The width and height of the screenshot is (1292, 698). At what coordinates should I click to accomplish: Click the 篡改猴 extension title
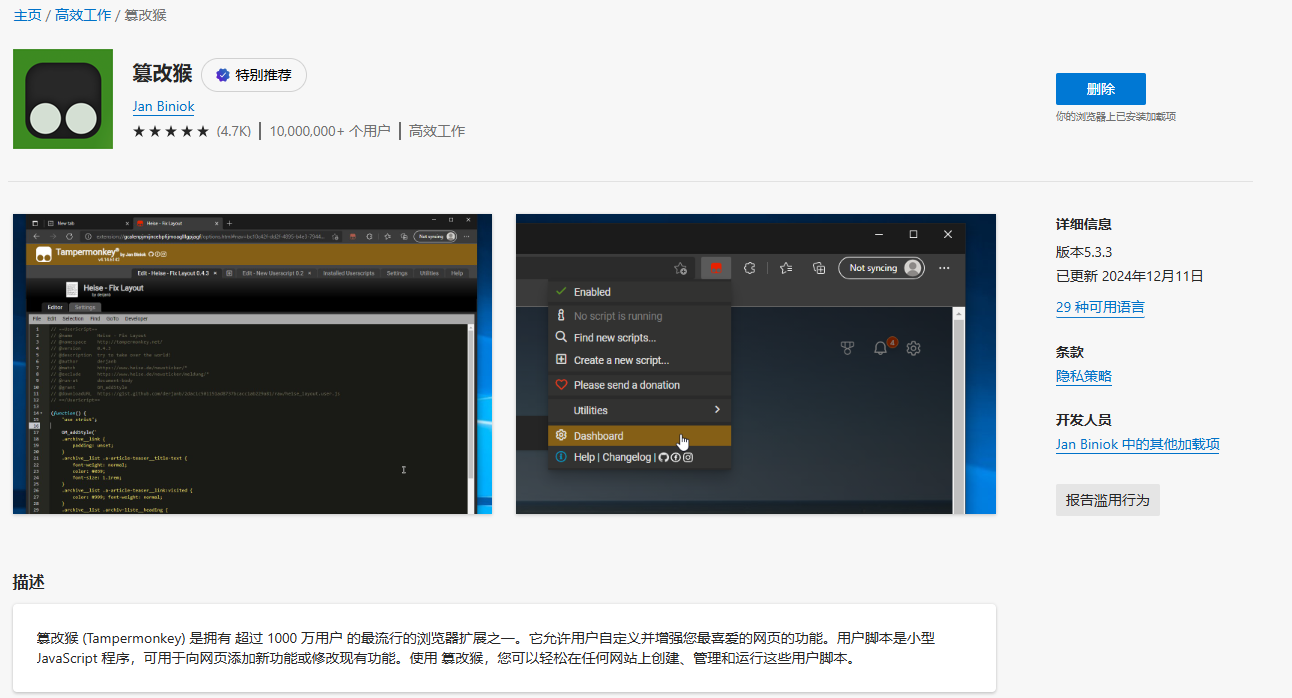pyautogui.click(x=162, y=74)
